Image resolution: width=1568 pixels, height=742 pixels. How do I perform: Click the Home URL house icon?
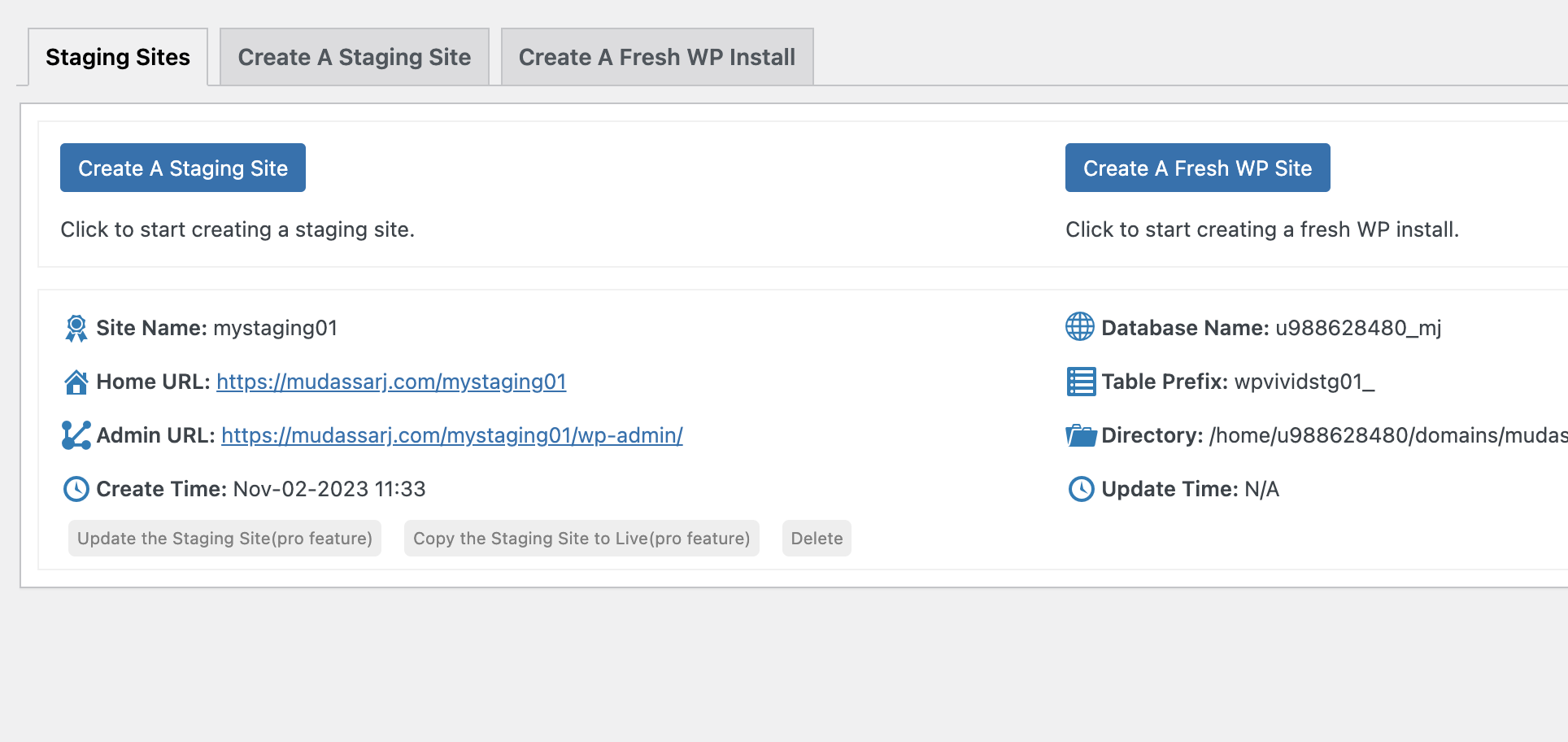76,382
